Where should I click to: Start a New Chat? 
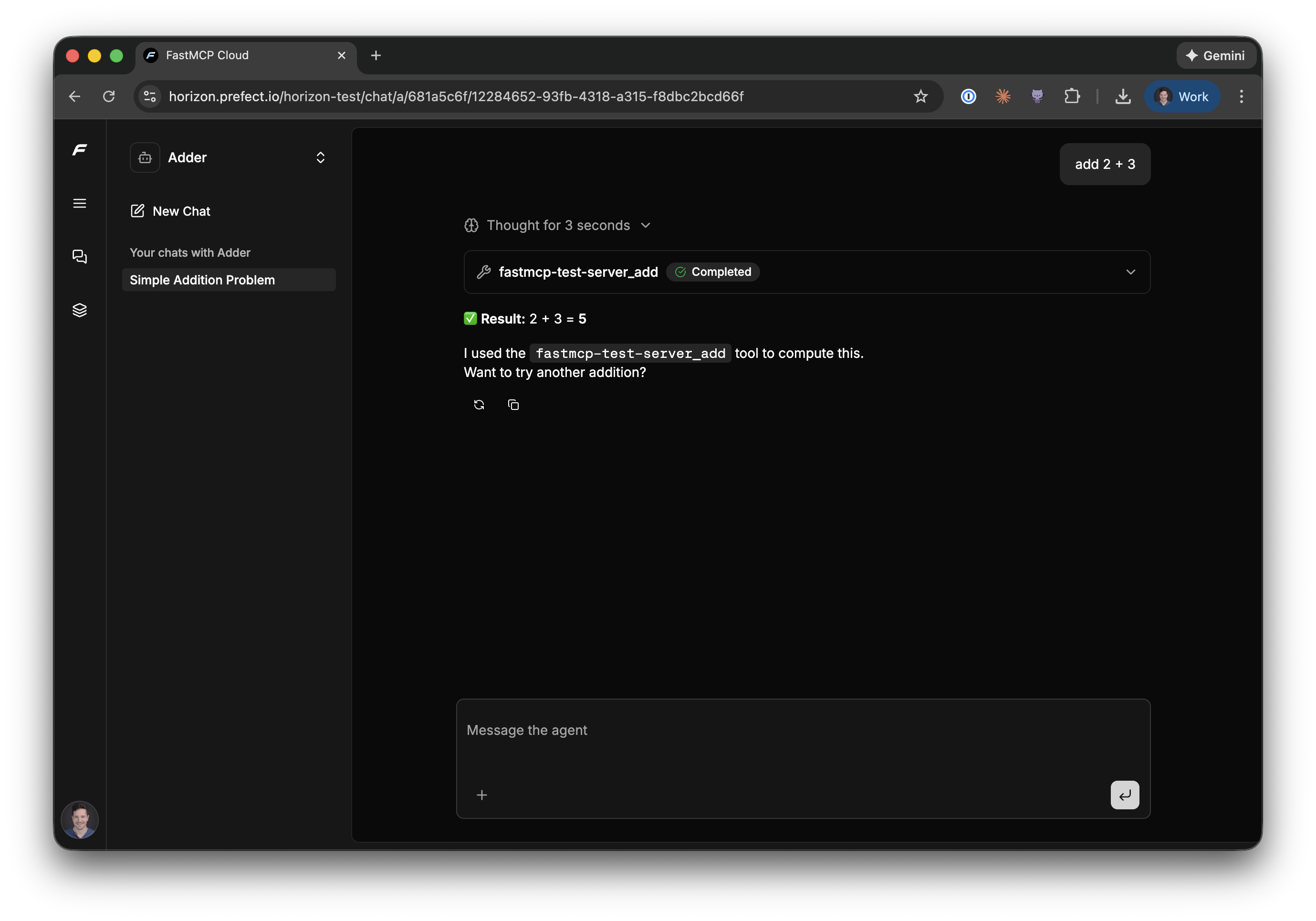click(181, 211)
